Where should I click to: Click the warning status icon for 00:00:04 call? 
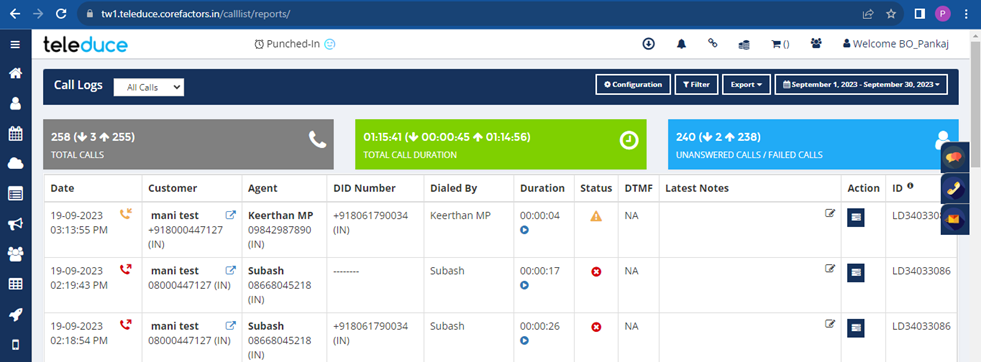[x=596, y=216]
